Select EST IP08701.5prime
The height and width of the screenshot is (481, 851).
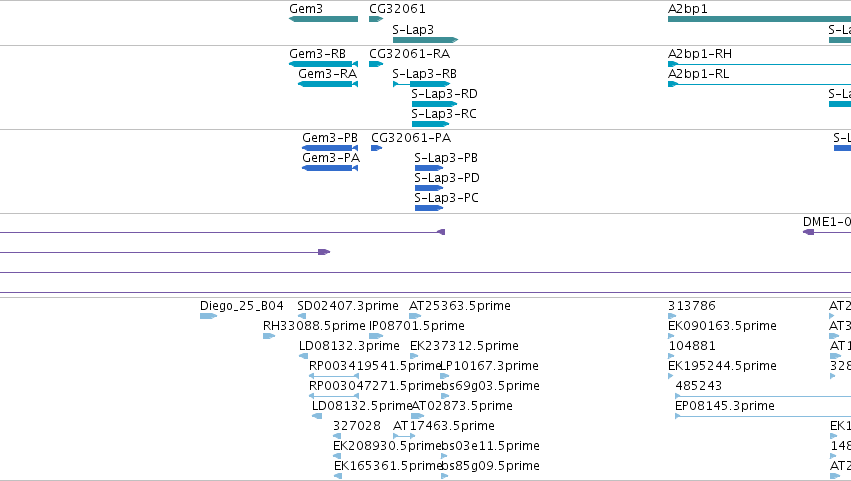pyautogui.click(x=376, y=336)
